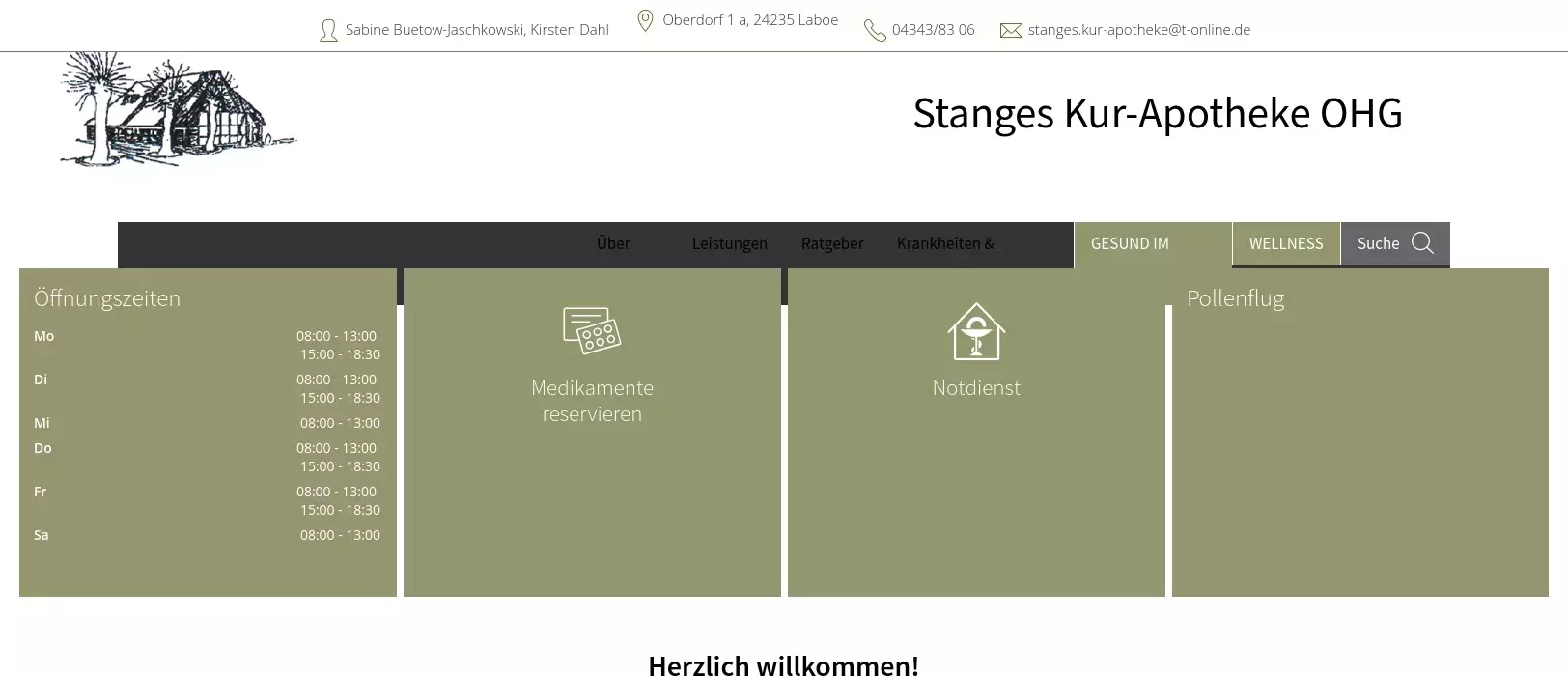This screenshot has width=1568, height=676.
Task: Click the pharmacy house sketch logo
Action: 177,109
